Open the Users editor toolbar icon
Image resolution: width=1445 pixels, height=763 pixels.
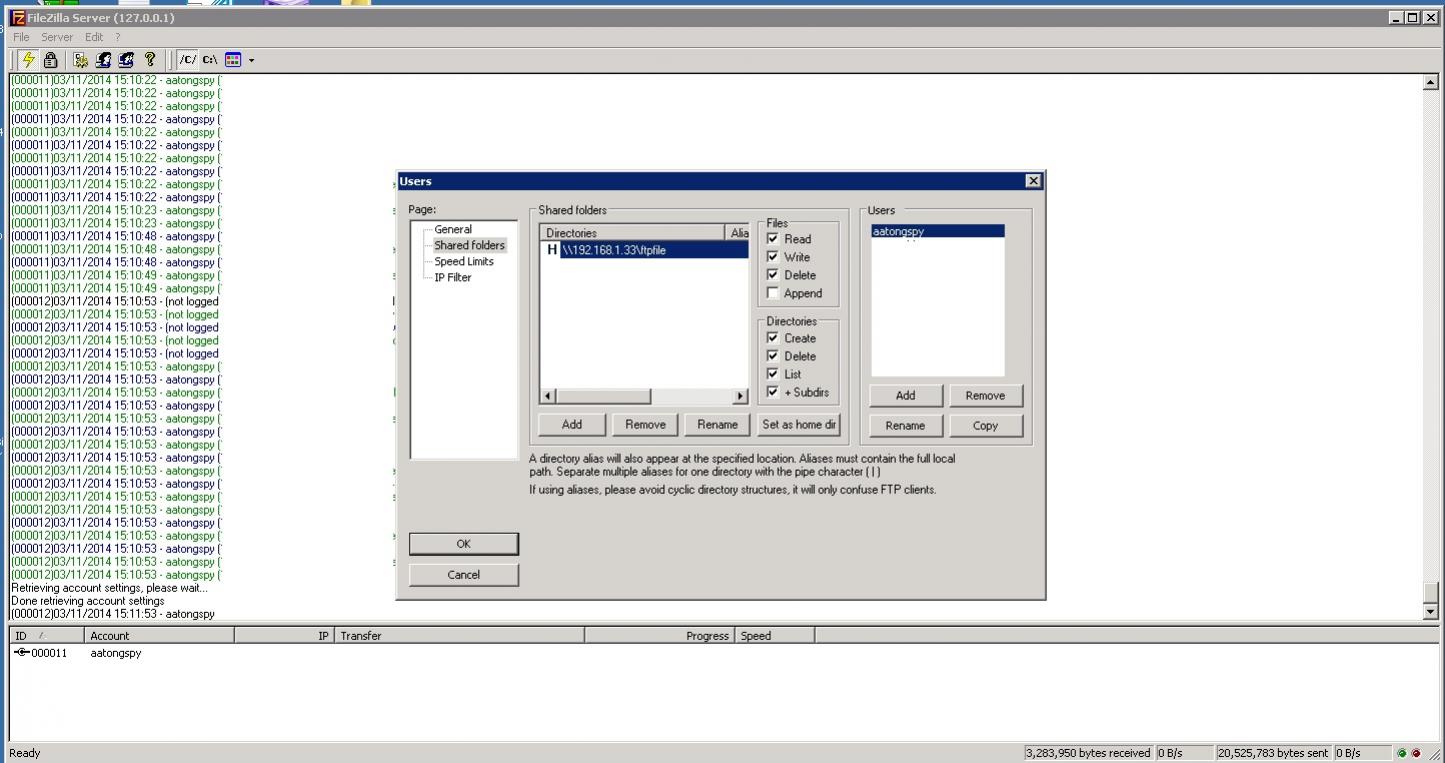coord(103,60)
